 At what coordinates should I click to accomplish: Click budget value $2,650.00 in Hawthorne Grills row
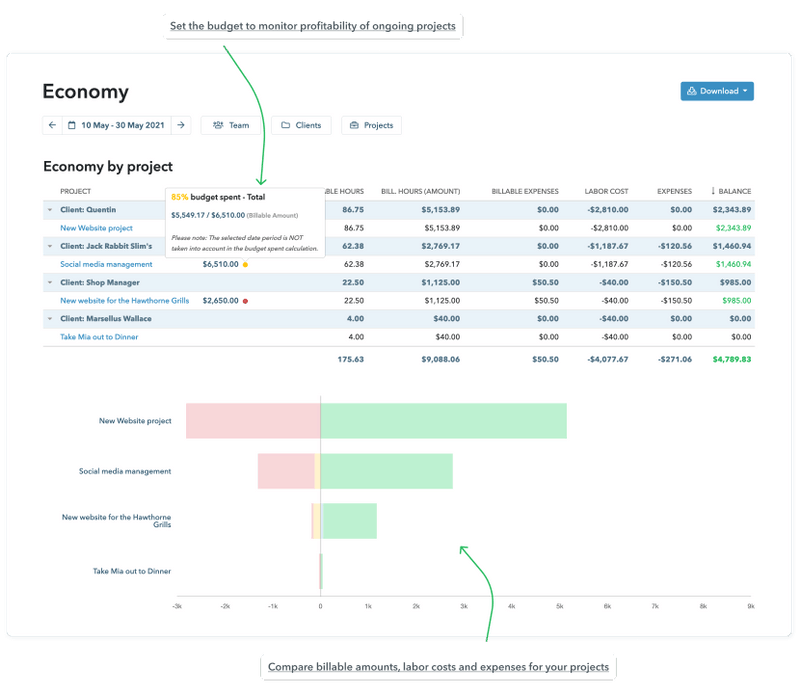tap(220, 301)
